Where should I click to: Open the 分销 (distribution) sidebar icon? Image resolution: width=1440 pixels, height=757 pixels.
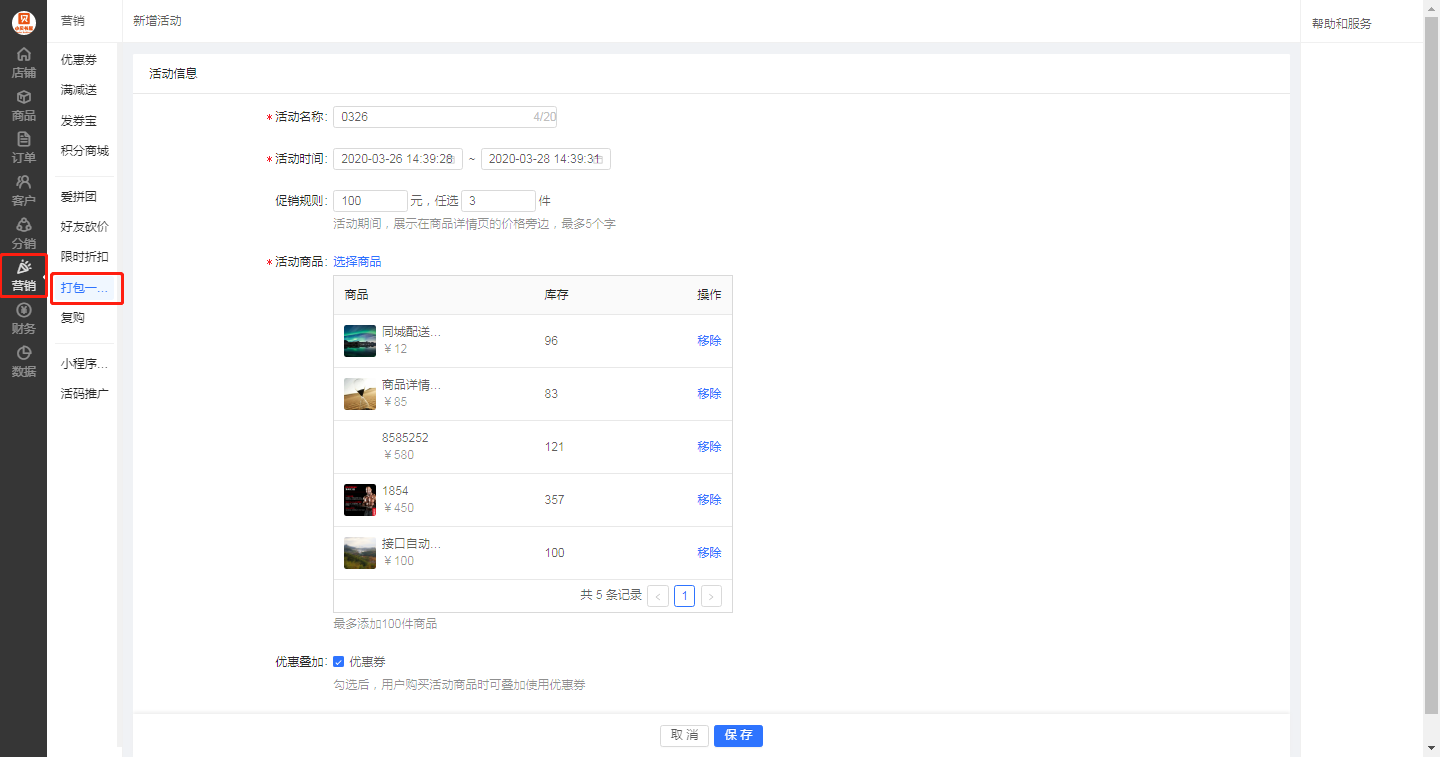[x=23, y=233]
